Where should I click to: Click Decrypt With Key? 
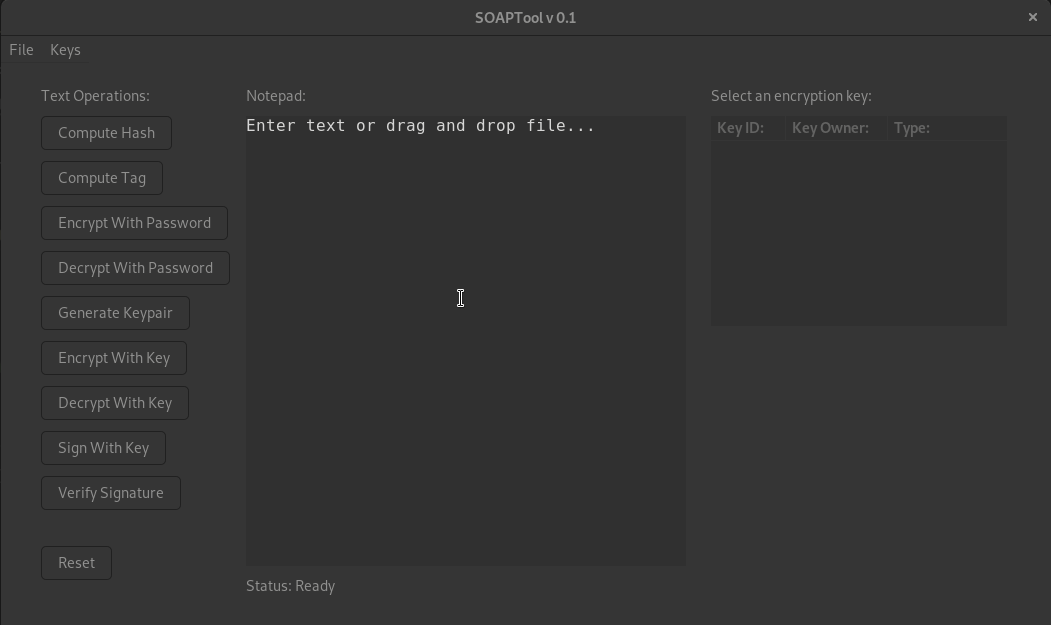click(x=115, y=402)
